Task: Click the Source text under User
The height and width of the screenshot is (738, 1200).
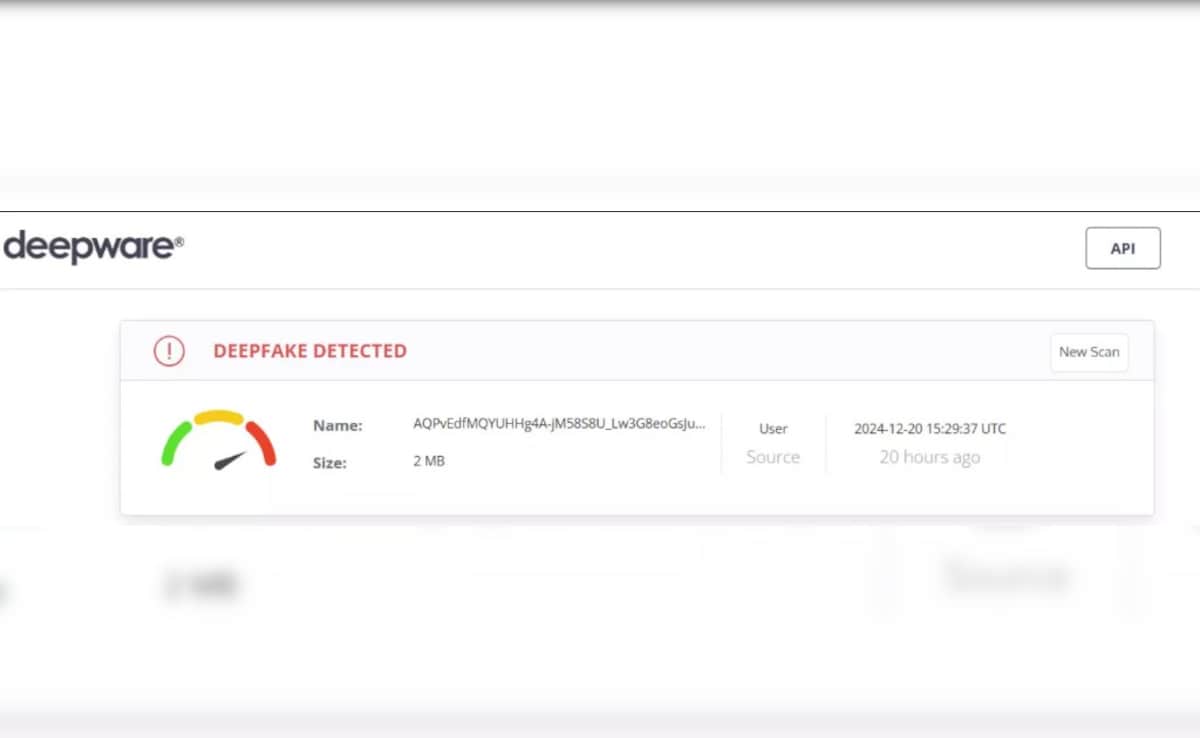Action: pos(773,457)
